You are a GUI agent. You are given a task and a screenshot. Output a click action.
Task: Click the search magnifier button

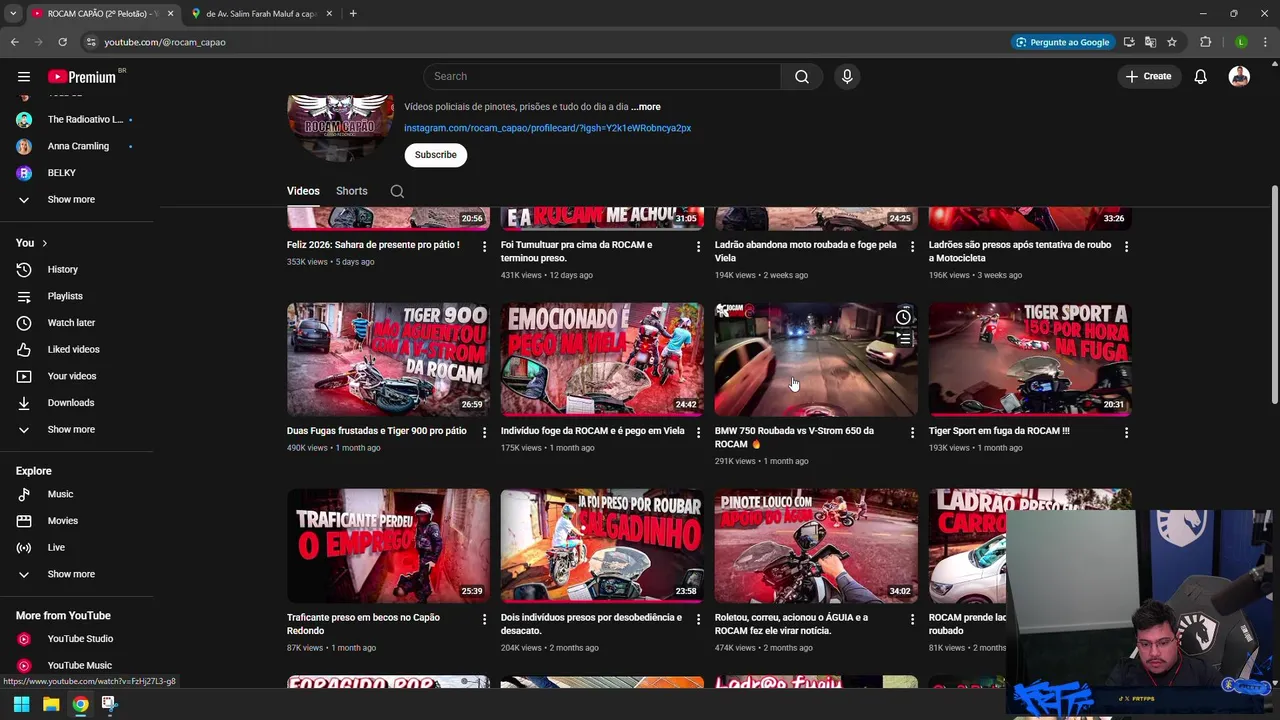click(x=801, y=76)
